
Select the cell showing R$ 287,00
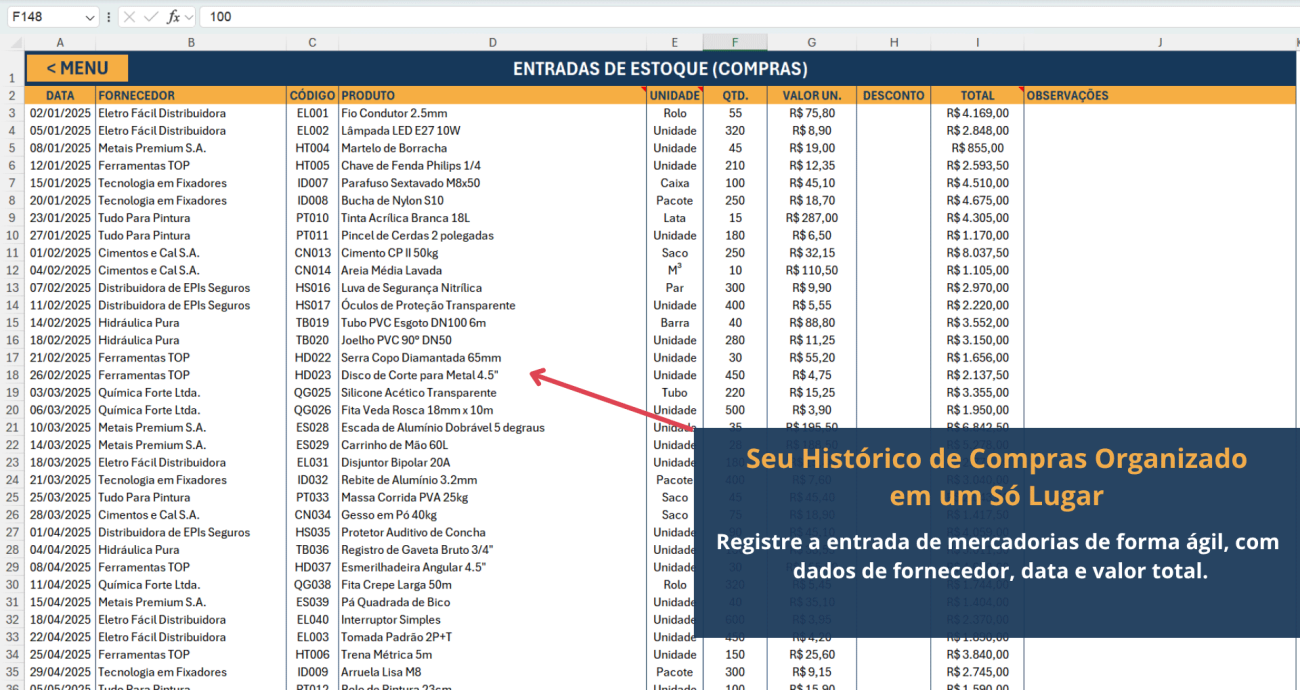[811, 217]
